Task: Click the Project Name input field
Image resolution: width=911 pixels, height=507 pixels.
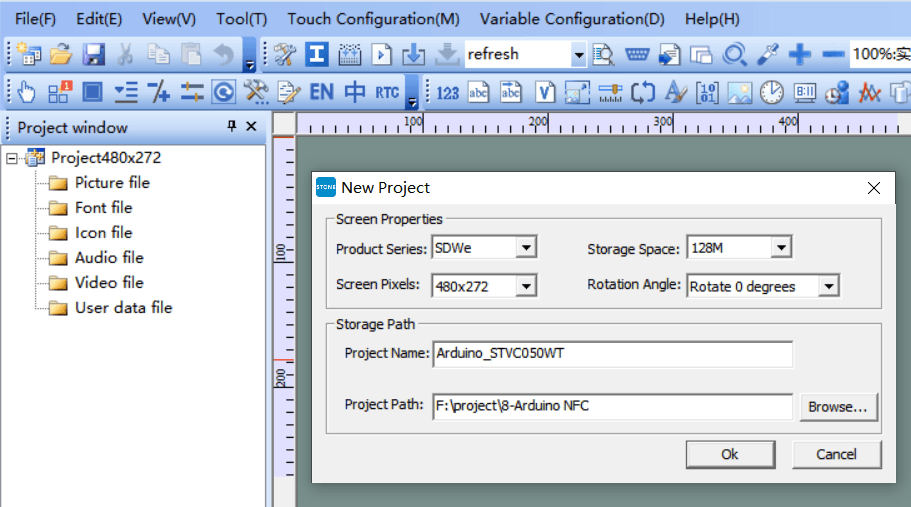Action: point(612,354)
